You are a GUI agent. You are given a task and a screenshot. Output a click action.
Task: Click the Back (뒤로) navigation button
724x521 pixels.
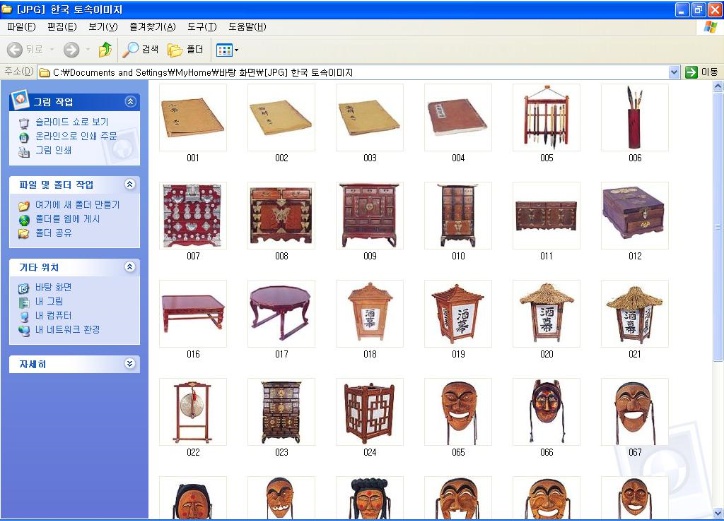[x=25, y=49]
